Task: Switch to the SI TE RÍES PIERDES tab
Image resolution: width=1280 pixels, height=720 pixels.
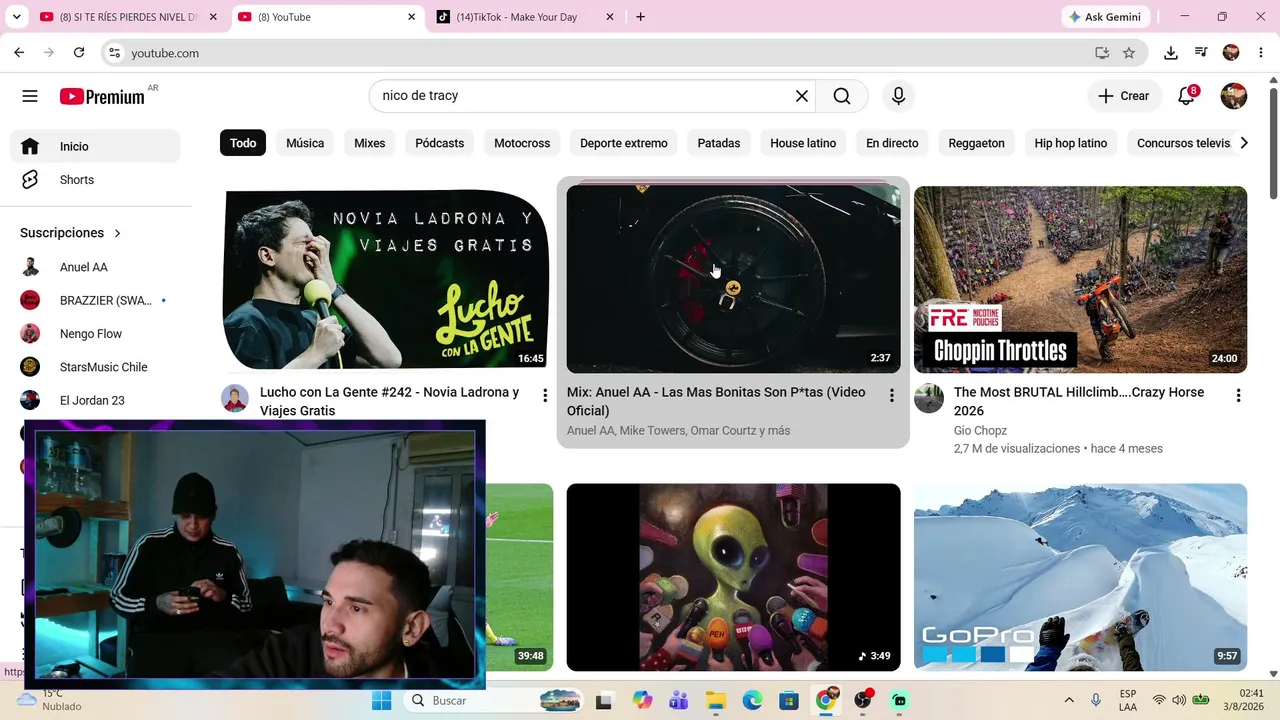Action: [x=128, y=17]
